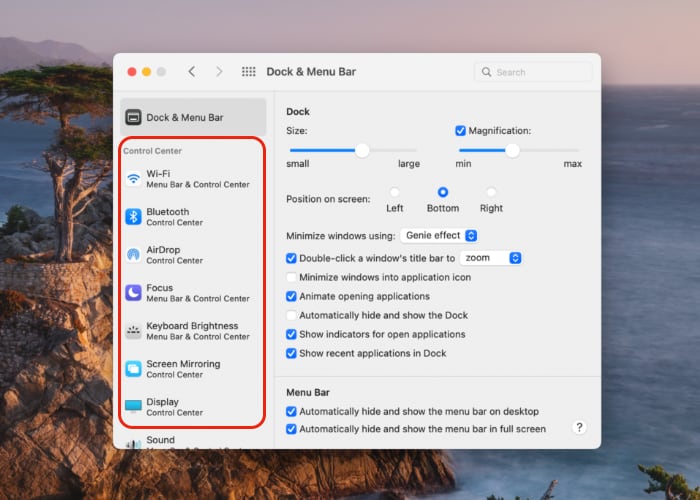Image resolution: width=700 pixels, height=500 pixels.
Task: Click the search magnifier icon
Action: point(486,72)
